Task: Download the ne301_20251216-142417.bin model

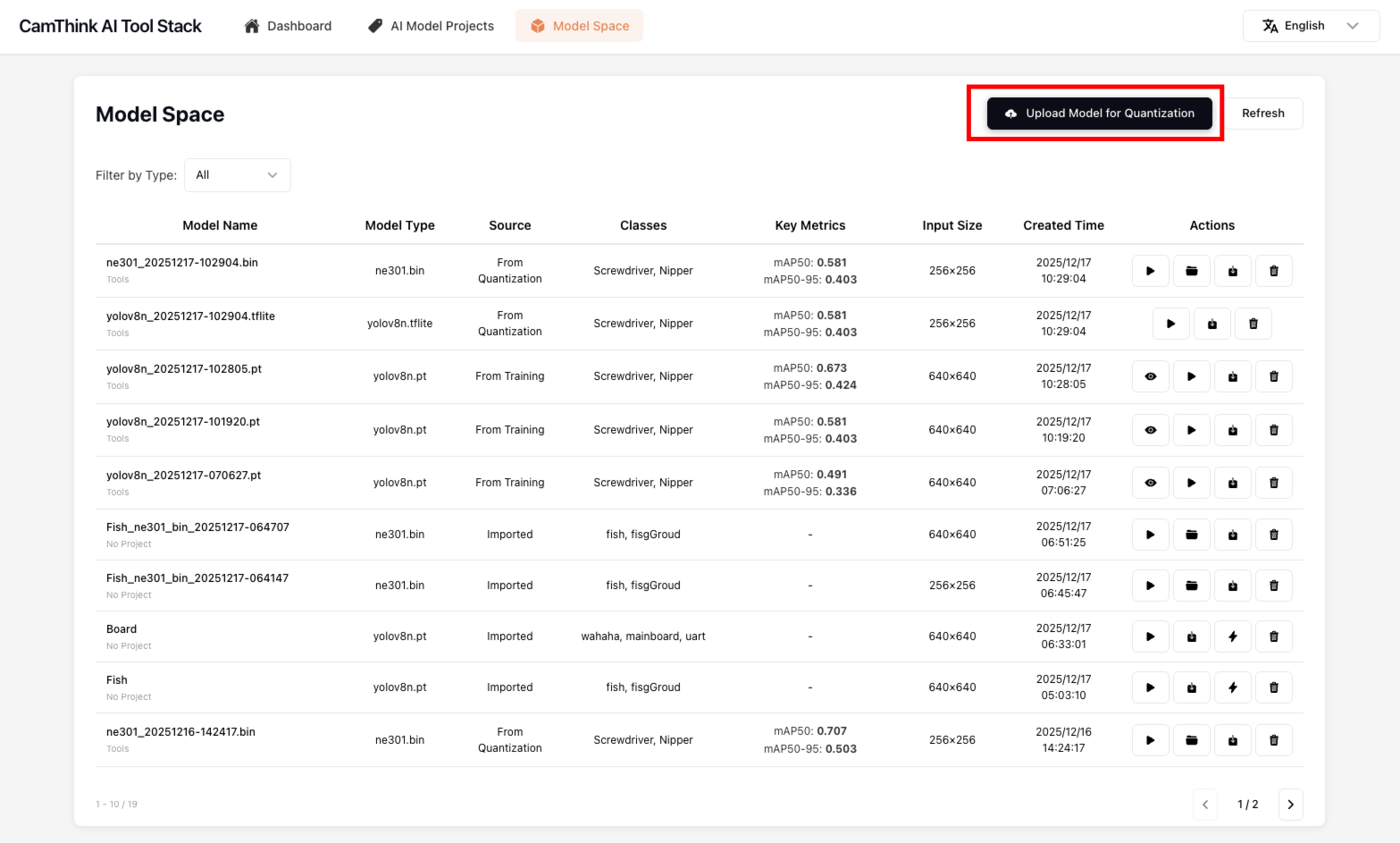Action: coord(1232,739)
